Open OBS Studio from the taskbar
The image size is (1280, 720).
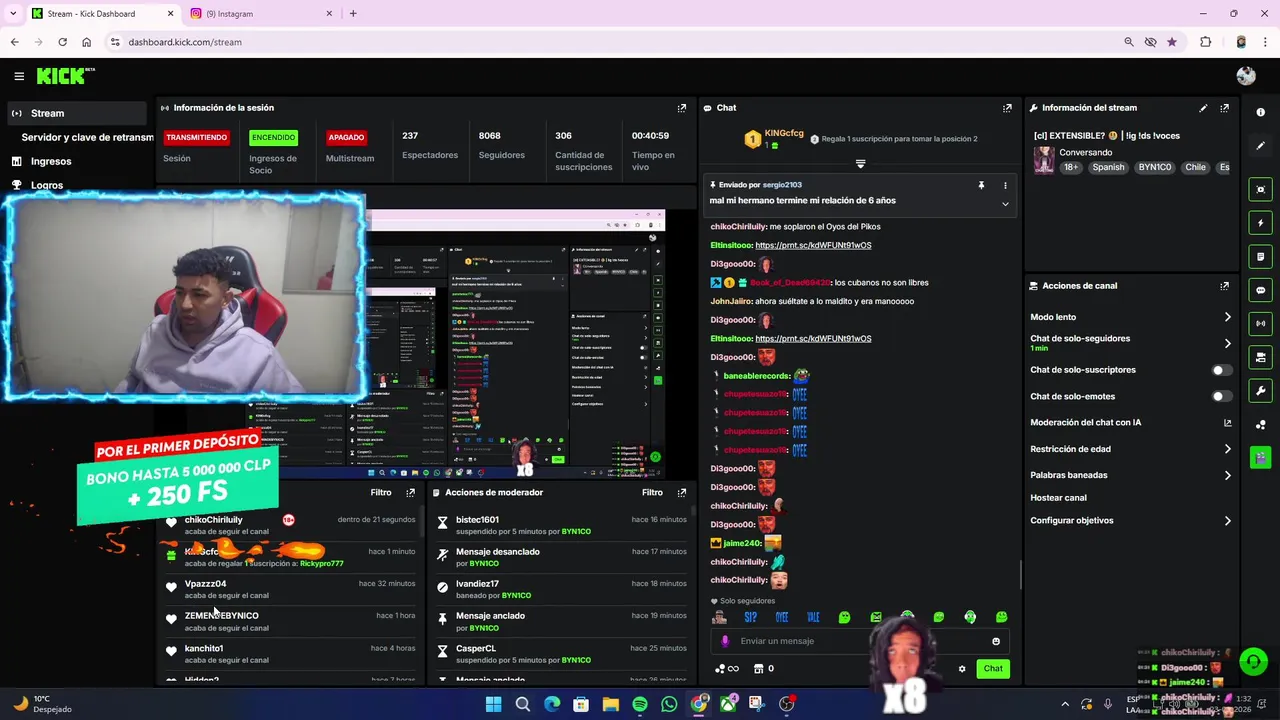(787, 704)
